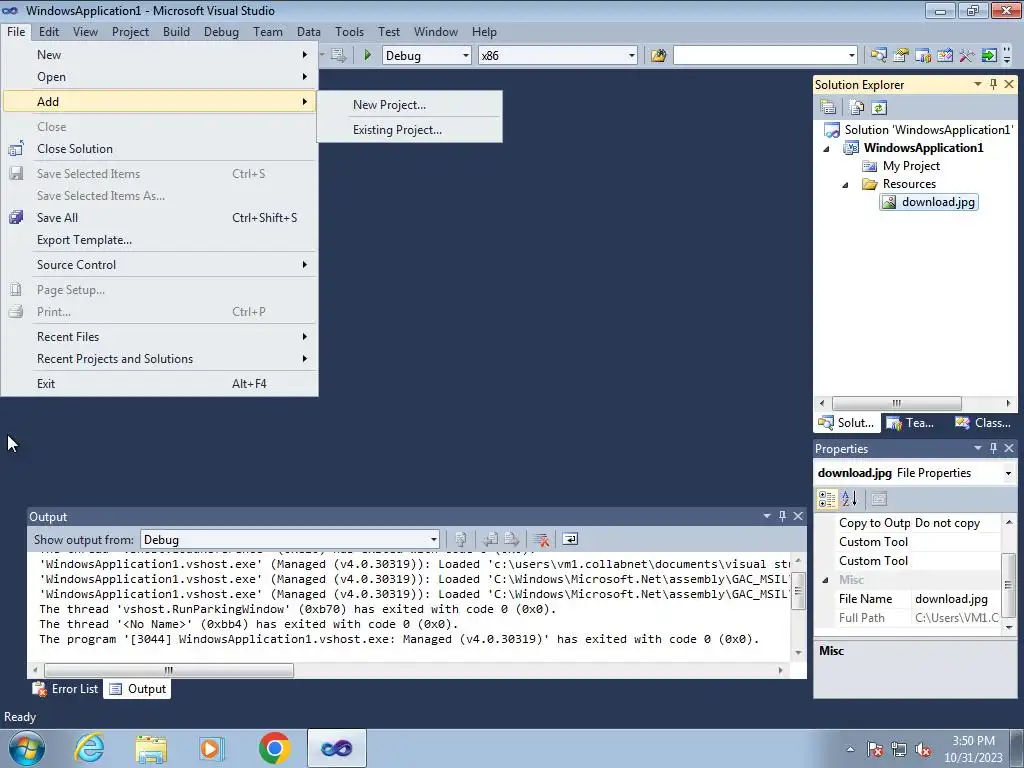Pin the Solution Explorer panel
1024x768 pixels.
[993, 84]
